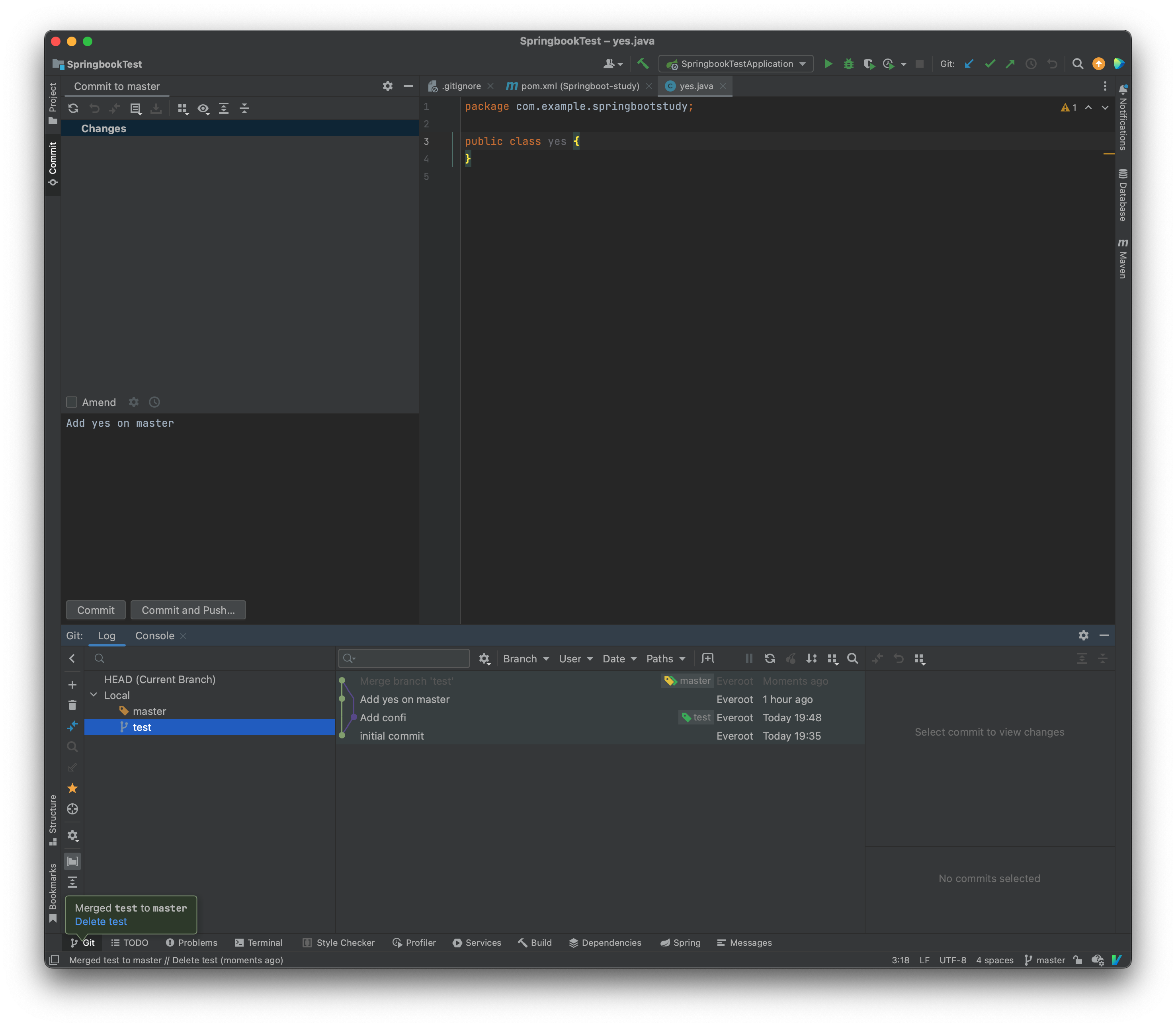Click the Git log search text field

pos(404,658)
